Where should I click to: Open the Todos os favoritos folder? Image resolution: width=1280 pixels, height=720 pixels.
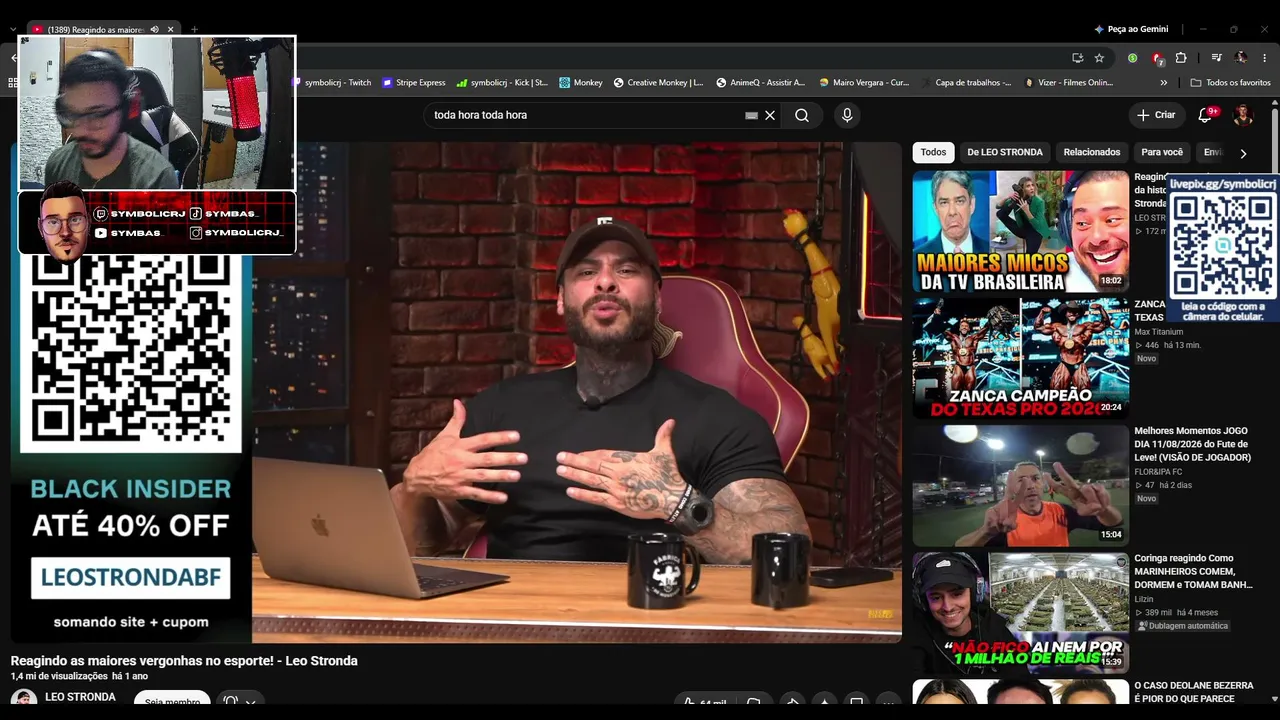[x=1230, y=83]
